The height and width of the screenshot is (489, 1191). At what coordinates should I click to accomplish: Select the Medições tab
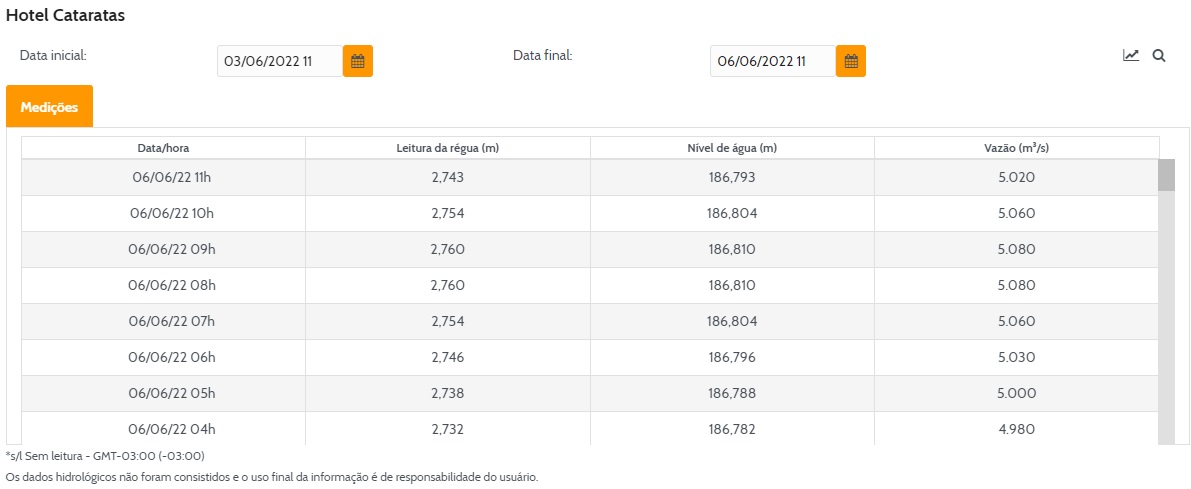click(x=49, y=107)
